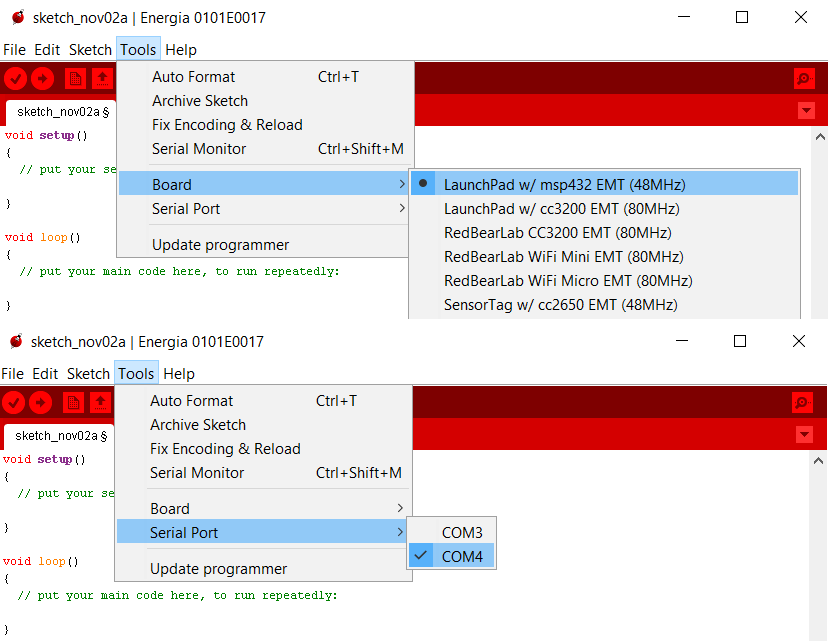This screenshot has height=641, width=828.
Task: Uncheck the COM4 serial port
Action: [460, 556]
